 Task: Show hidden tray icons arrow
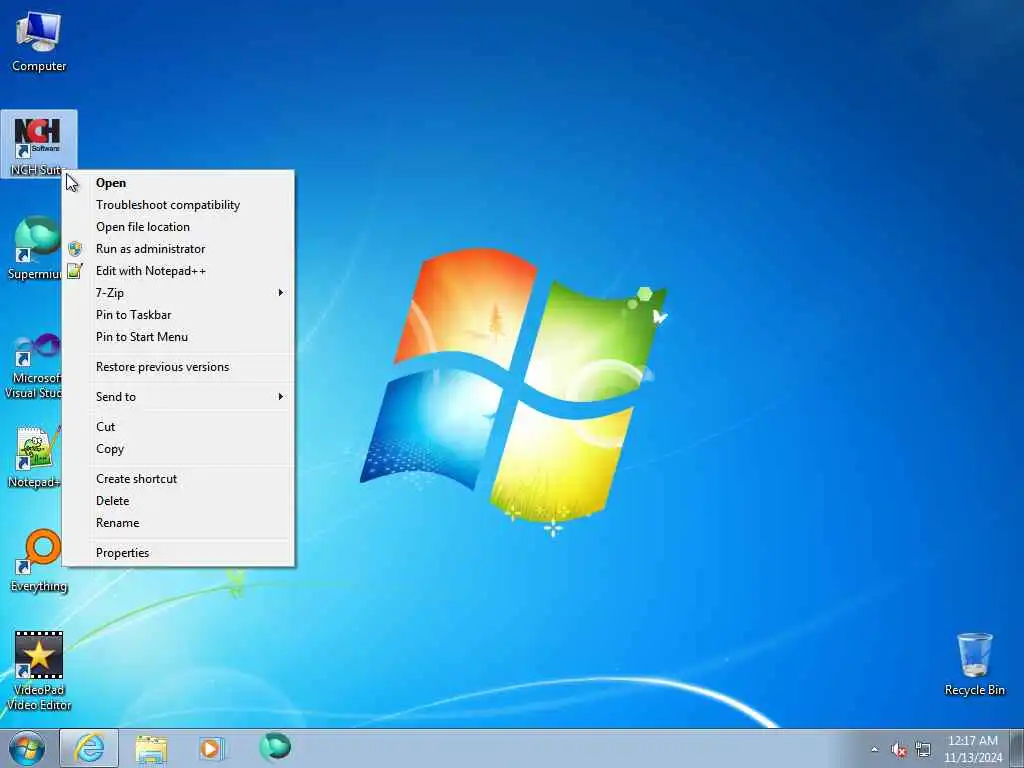pos(874,749)
